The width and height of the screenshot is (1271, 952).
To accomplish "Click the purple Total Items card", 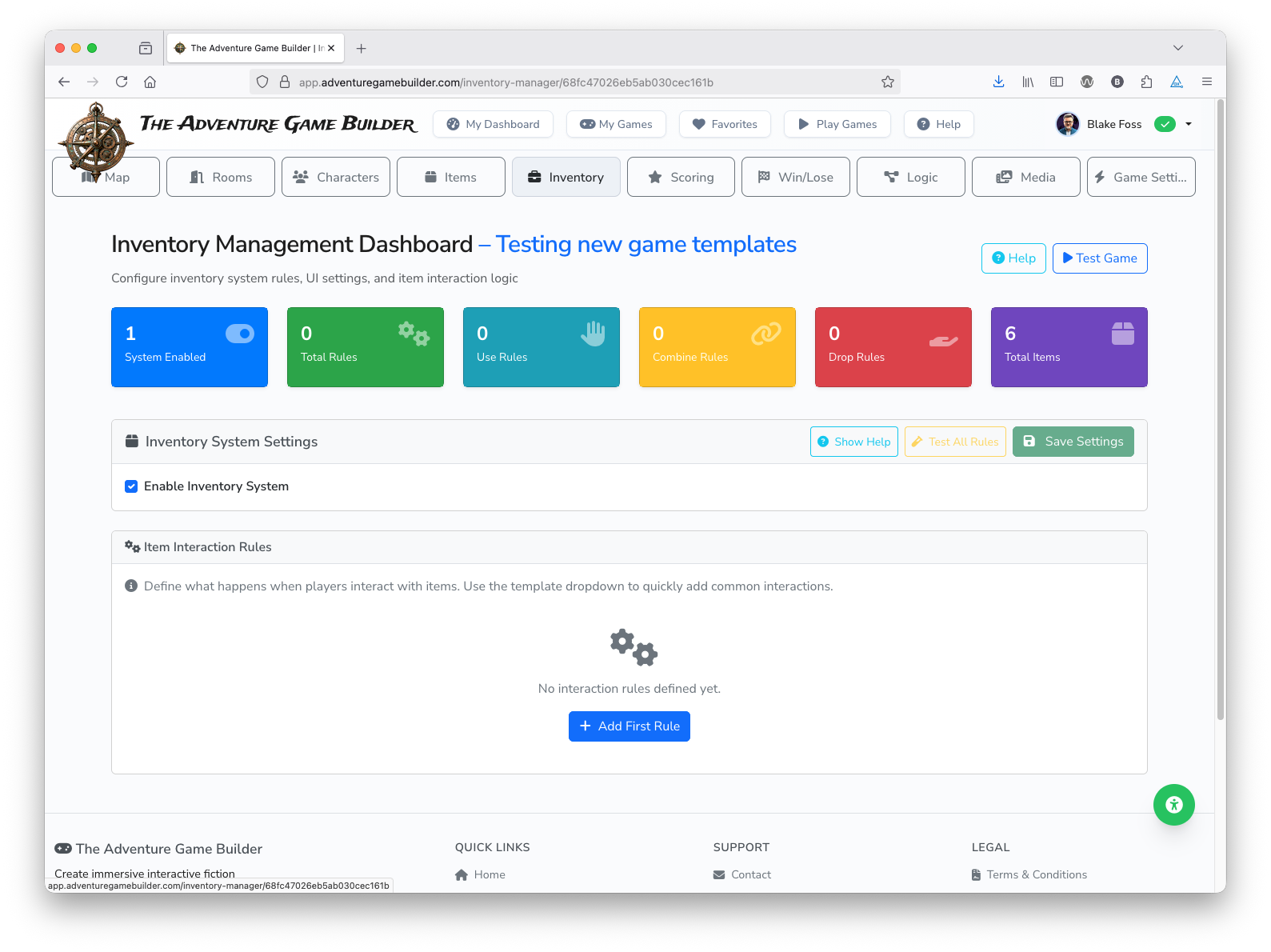I will 1069,347.
